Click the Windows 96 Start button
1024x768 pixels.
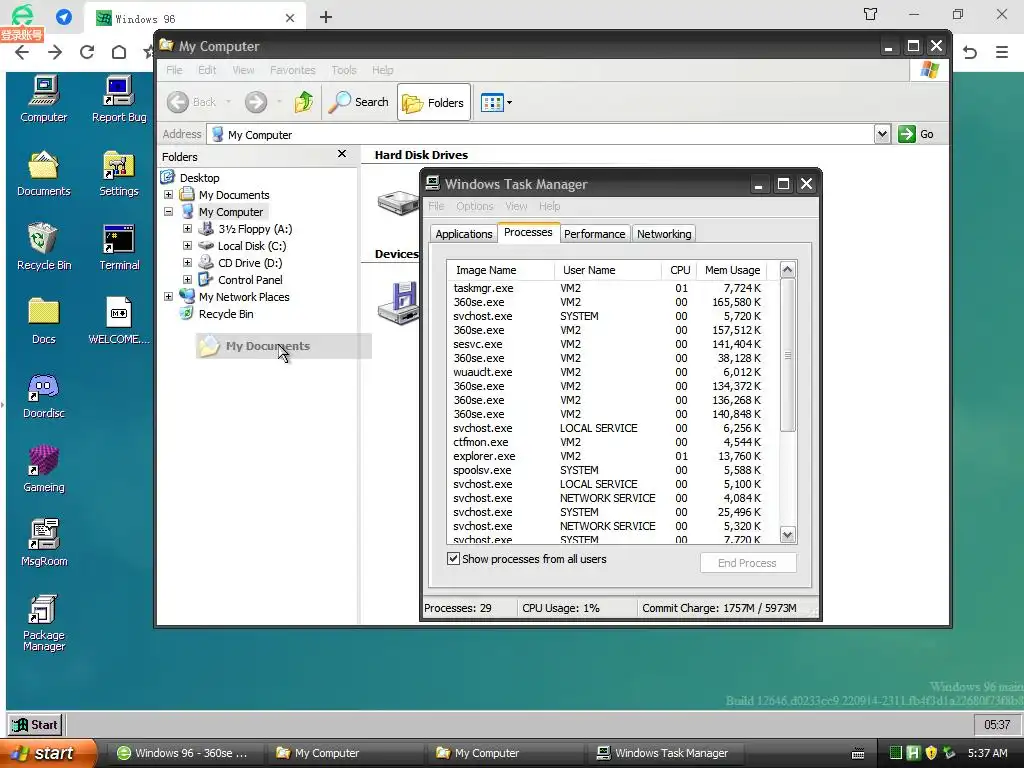click(x=37, y=724)
